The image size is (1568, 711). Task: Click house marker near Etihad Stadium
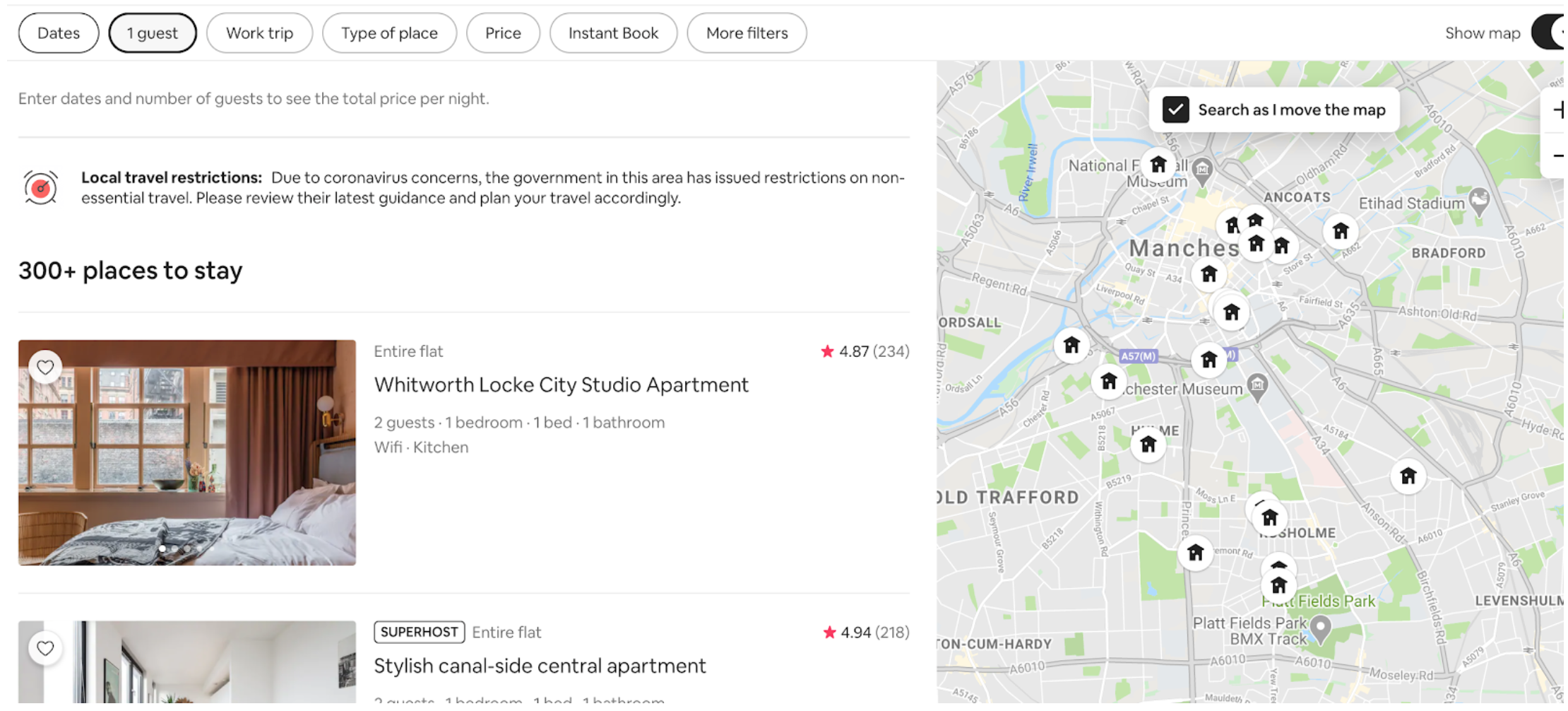point(1340,231)
